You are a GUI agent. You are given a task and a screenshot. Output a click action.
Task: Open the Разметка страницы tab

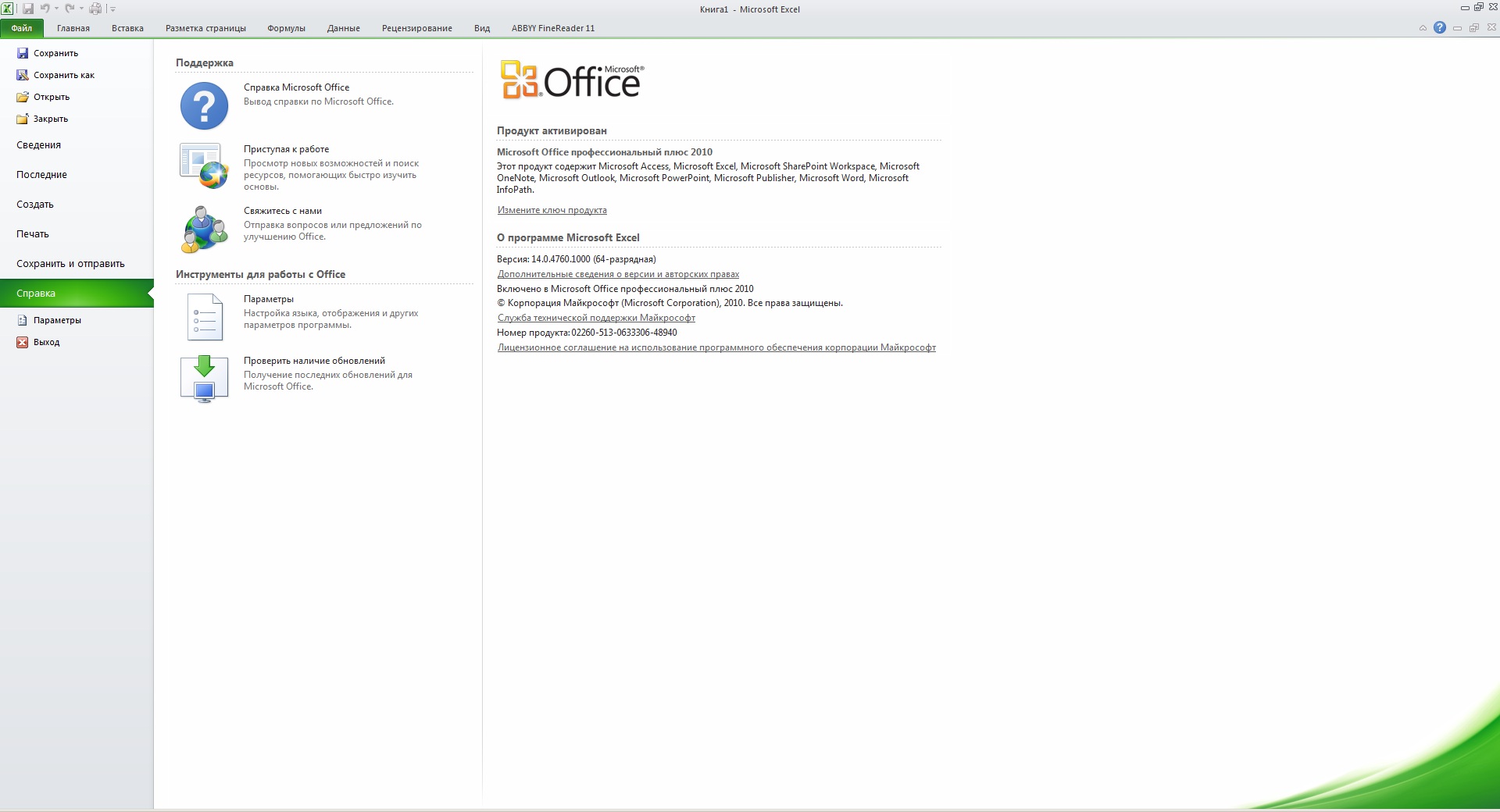tap(205, 28)
